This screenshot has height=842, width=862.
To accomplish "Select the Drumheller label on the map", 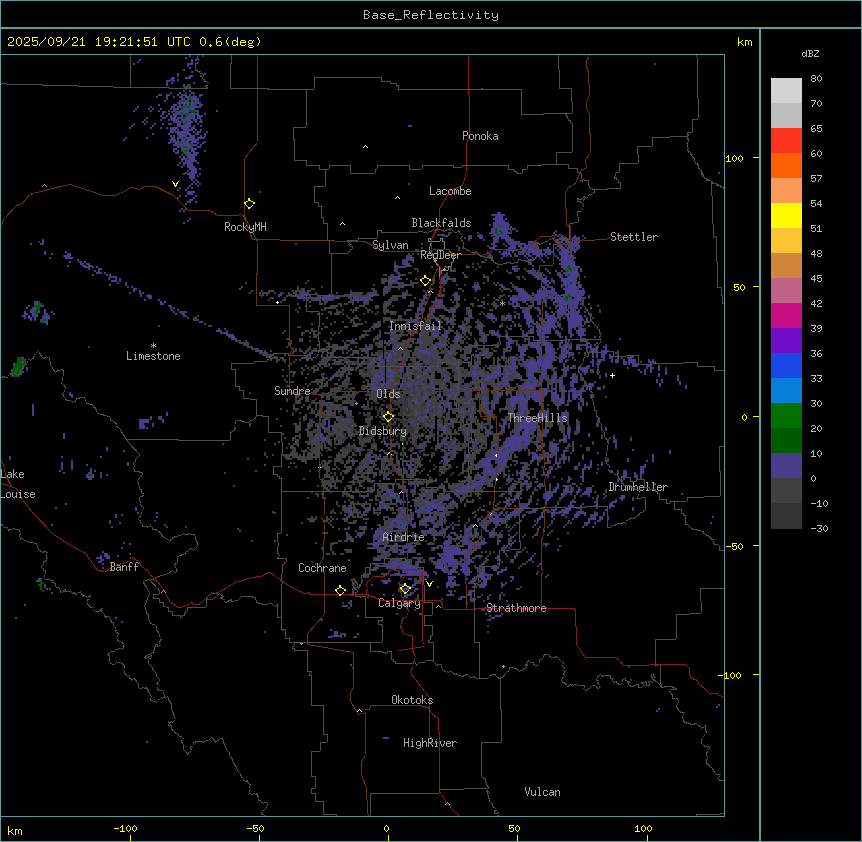I will pos(637,487).
